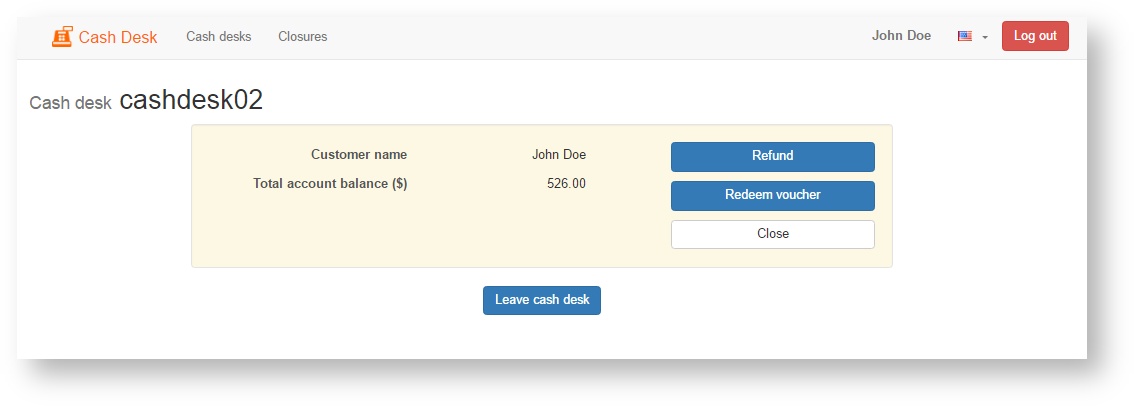Click the Cash Desk brand text link
This screenshot has width=1135, height=407.
point(118,37)
